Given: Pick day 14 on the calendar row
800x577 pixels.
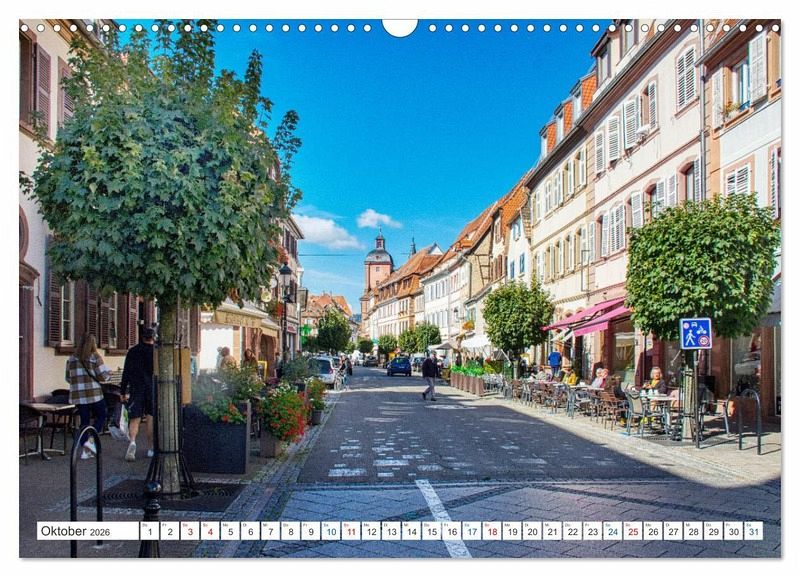Looking at the screenshot, I should (x=411, y=531).
